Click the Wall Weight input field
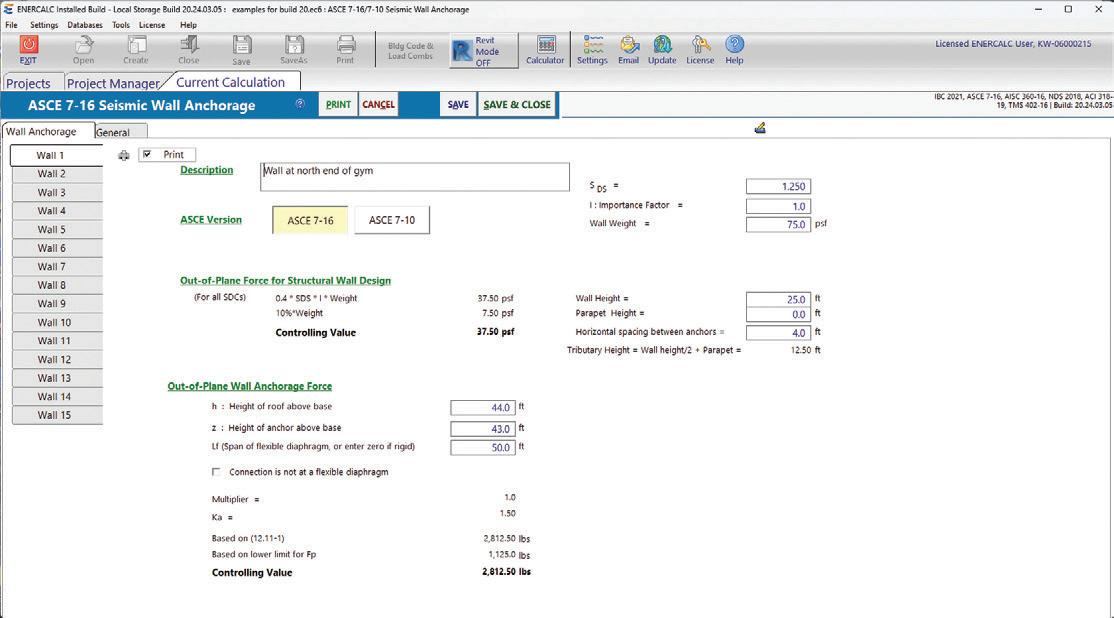Screen dimensions: 1114x618 [778, 224]
